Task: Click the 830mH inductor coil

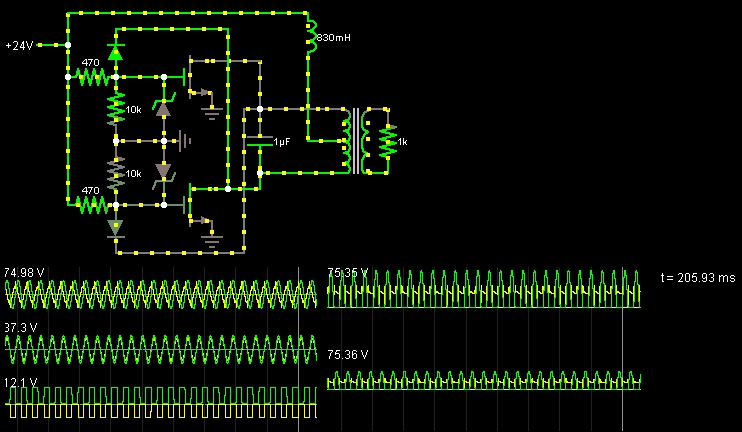Action: pos(309,33)
